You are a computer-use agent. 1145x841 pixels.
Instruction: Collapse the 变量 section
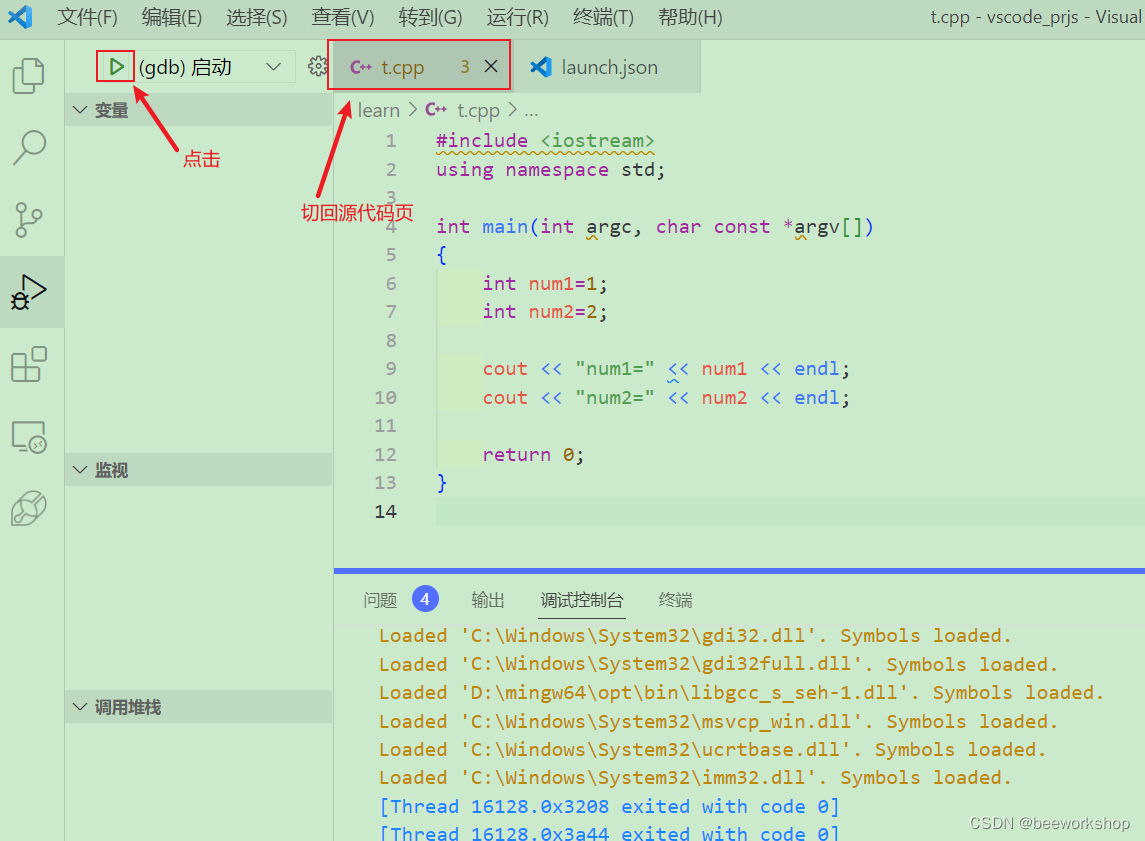(x=198, y=110)
